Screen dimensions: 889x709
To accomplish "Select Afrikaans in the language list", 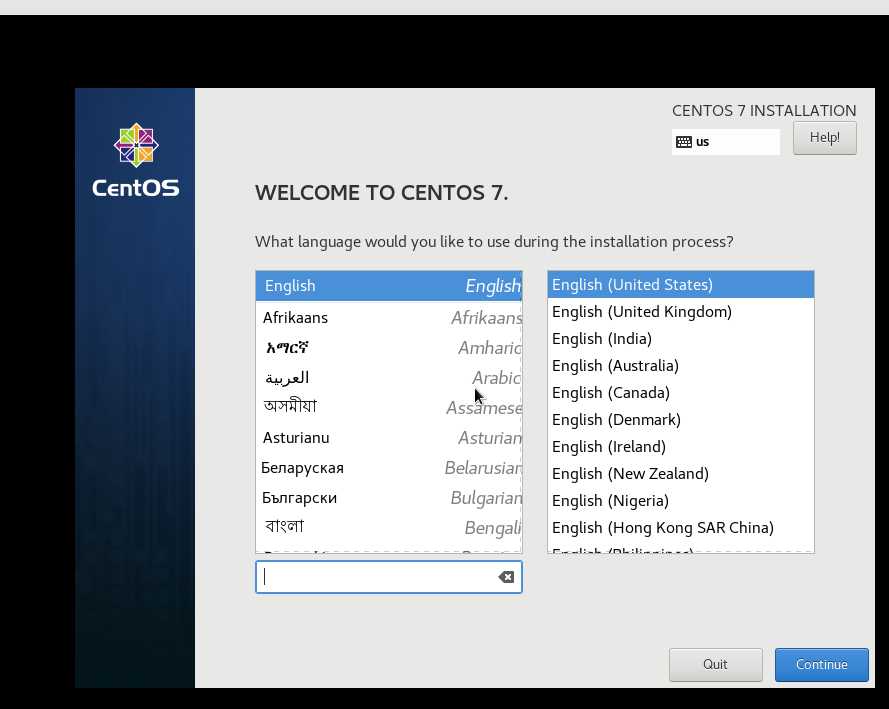I will click(389, 317).
